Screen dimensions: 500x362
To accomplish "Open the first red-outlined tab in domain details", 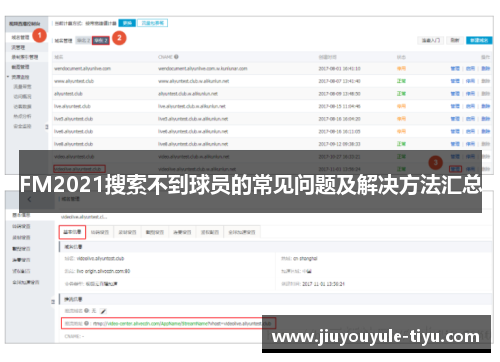I will (x=72, y=232).
